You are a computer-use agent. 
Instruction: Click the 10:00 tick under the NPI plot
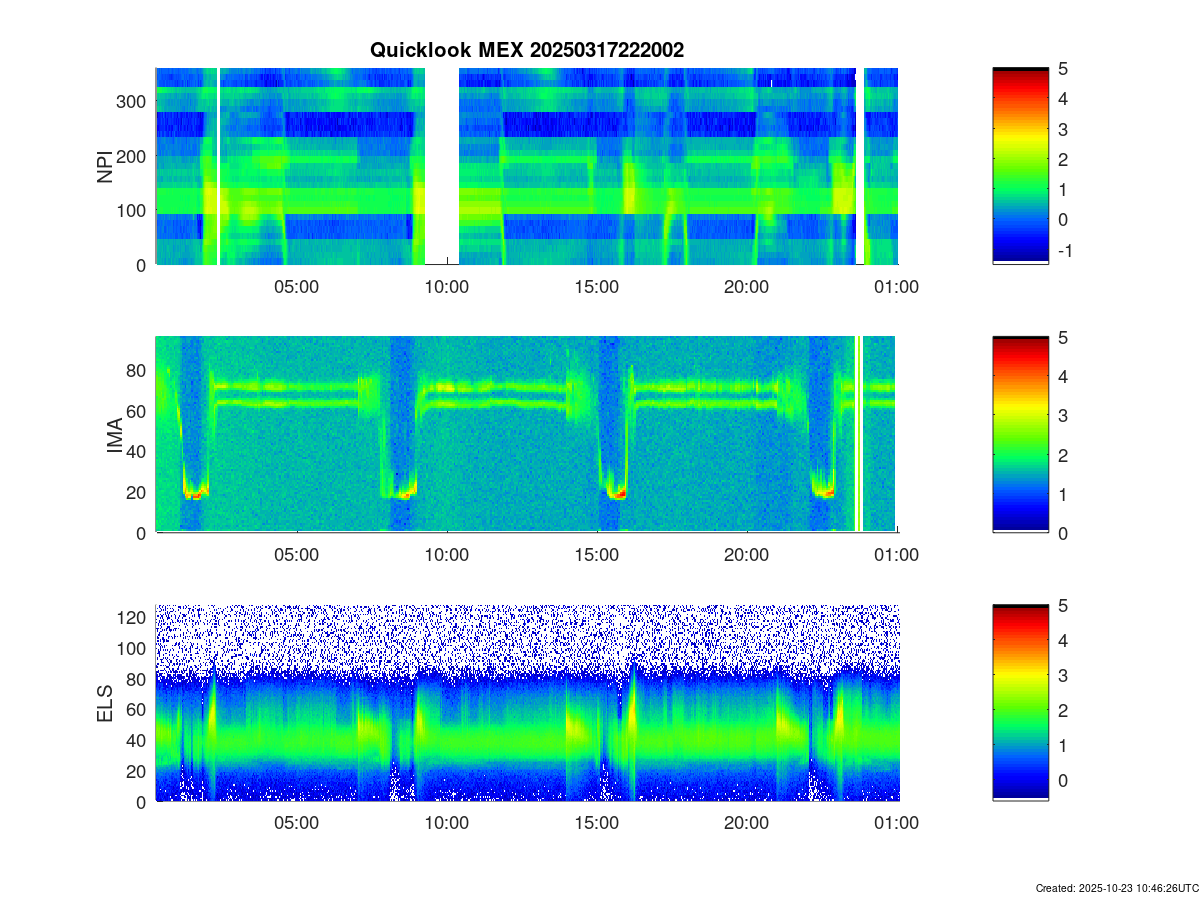(x=446, y=287)
